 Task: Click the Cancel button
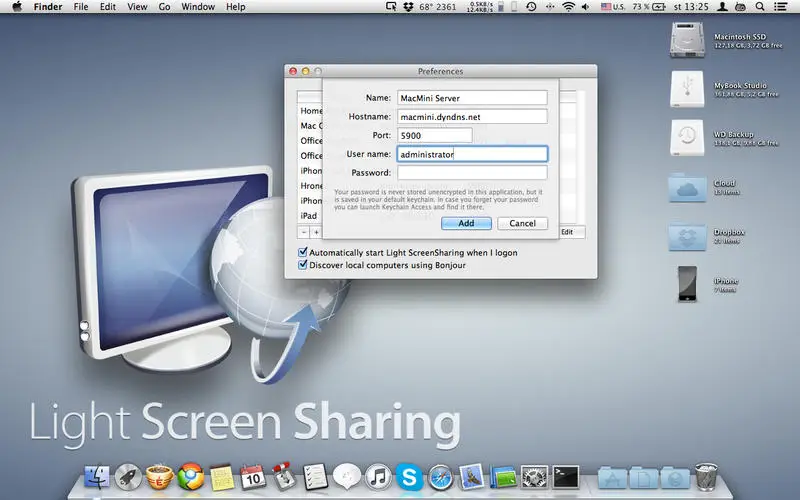(x=522, y=223)
